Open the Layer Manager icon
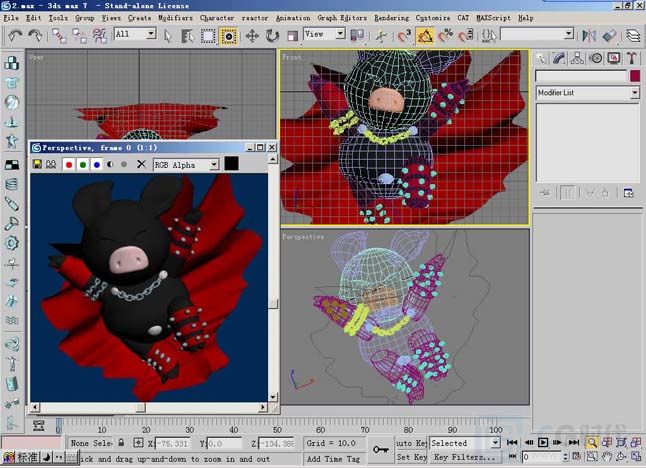The height and width of the screenshot is (468, 646). (633, 36)
